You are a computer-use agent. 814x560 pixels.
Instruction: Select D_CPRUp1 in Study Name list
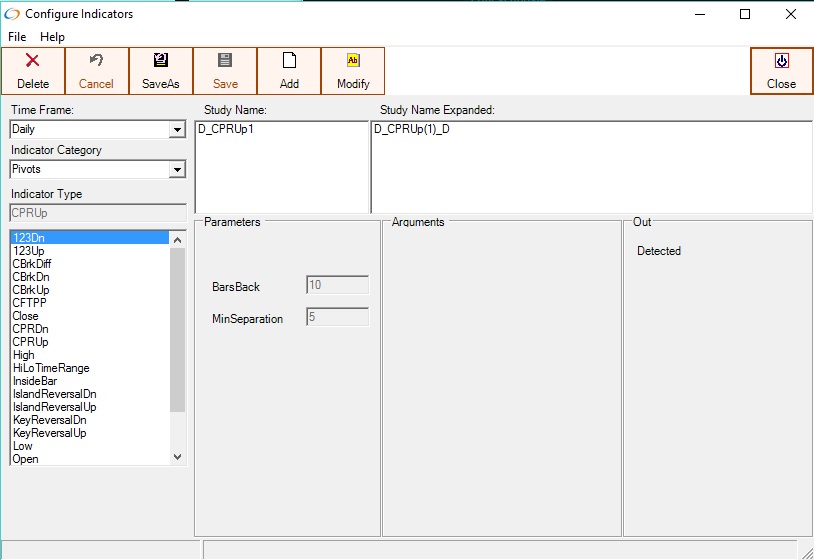[x=226, y=130]
